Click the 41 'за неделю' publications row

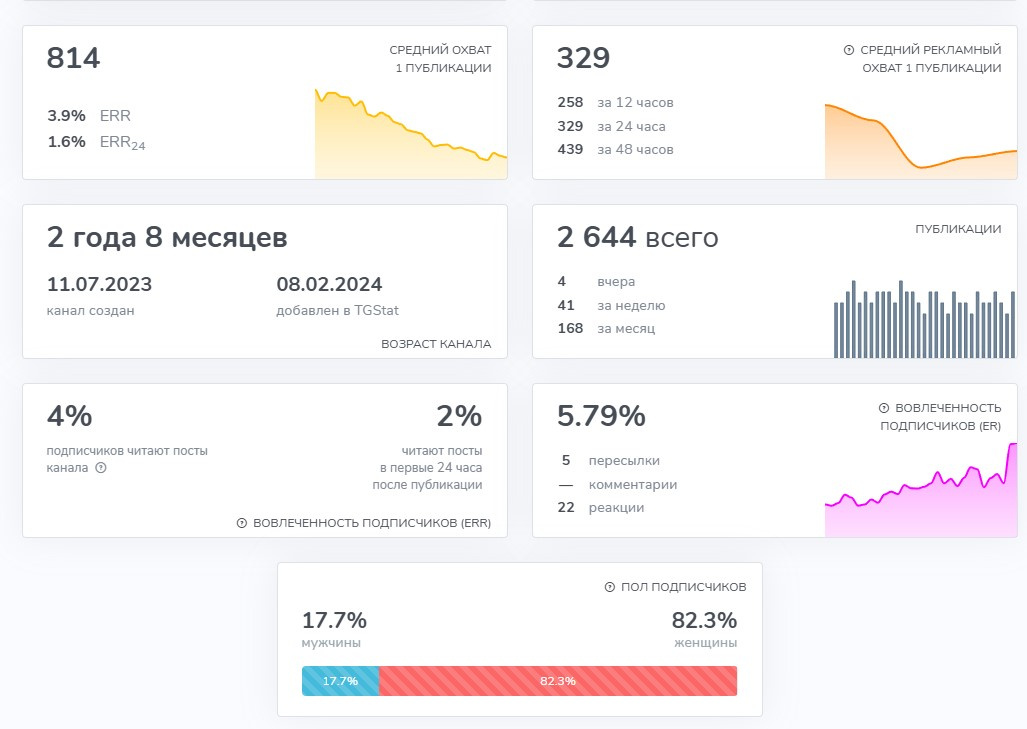coord(612,305)
